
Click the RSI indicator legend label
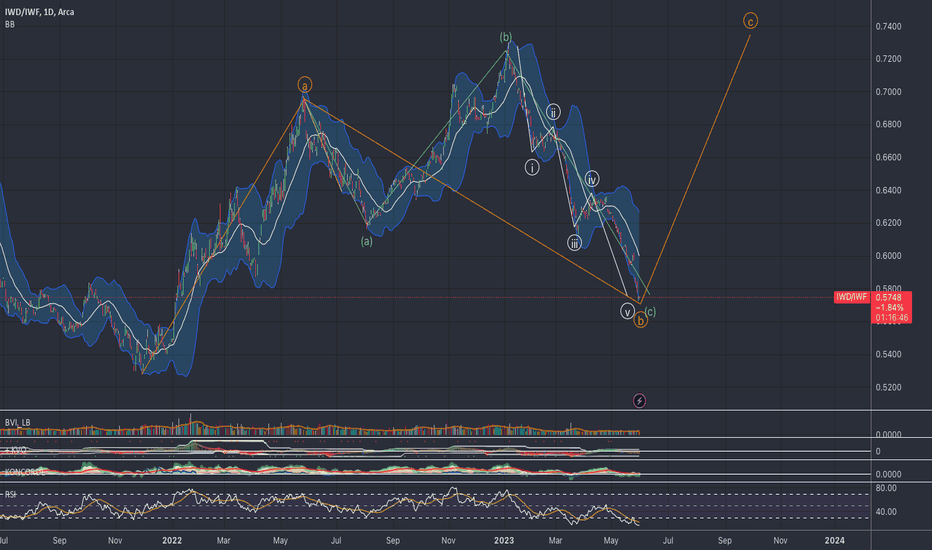(x=10, y=494)
